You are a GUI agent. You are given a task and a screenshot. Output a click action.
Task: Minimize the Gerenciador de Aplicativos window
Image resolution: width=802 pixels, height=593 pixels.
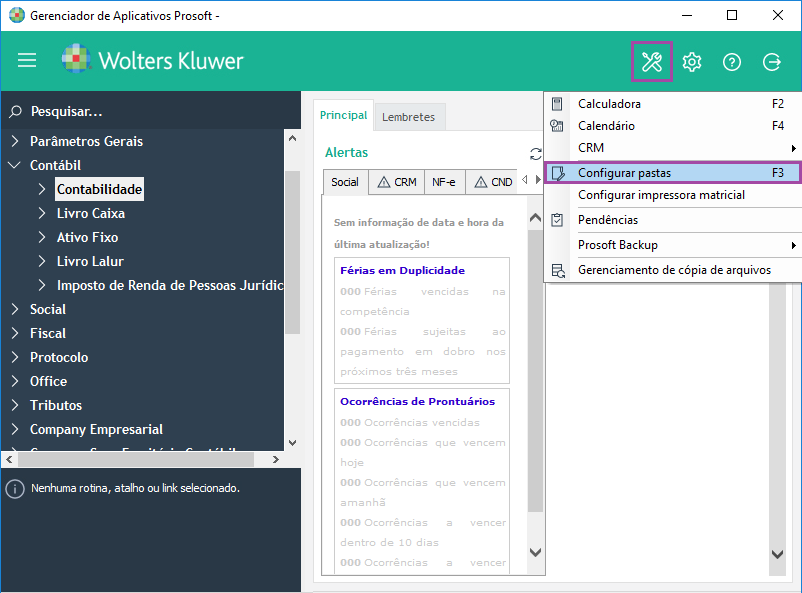687,15
